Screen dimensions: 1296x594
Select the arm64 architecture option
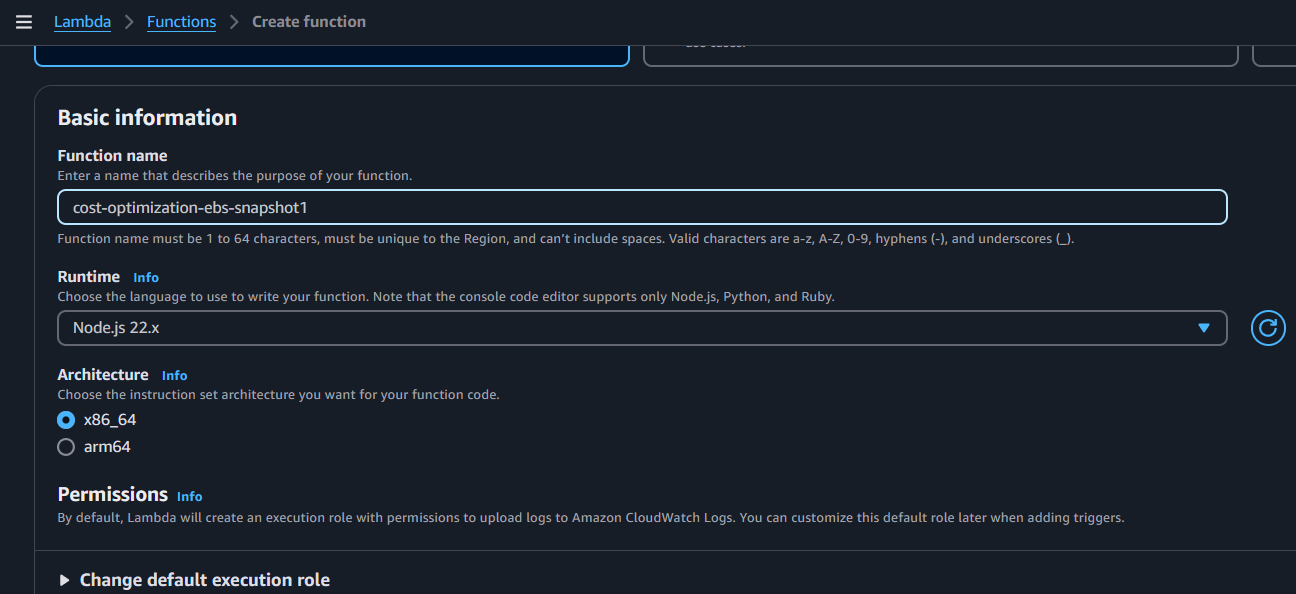tap(94, 447)
